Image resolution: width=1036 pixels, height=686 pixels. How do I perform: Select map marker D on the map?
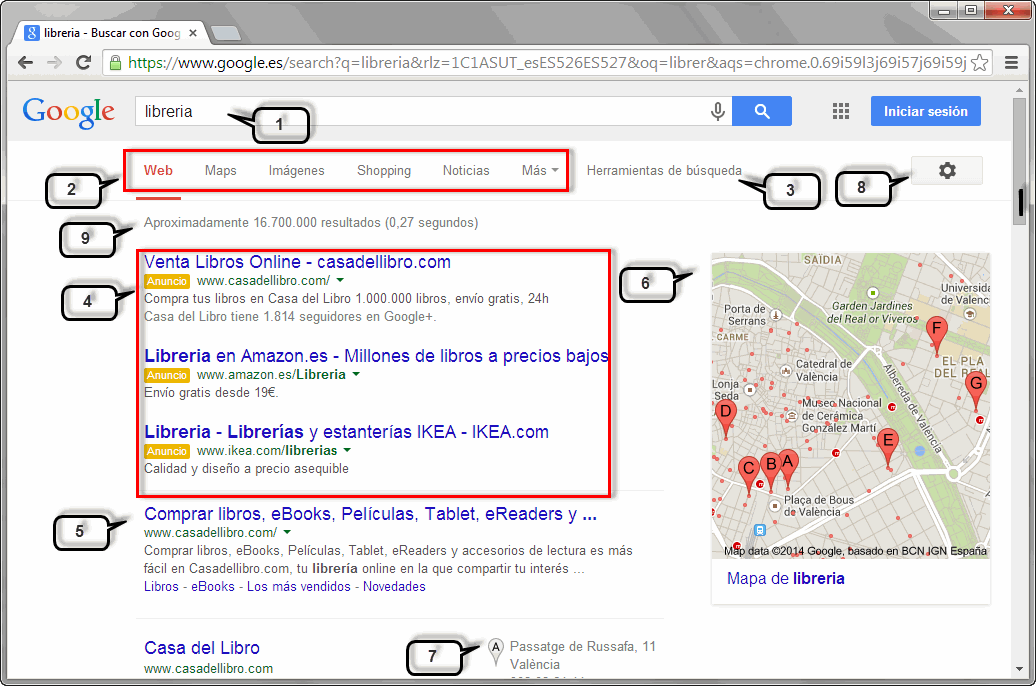pos(724,413)
